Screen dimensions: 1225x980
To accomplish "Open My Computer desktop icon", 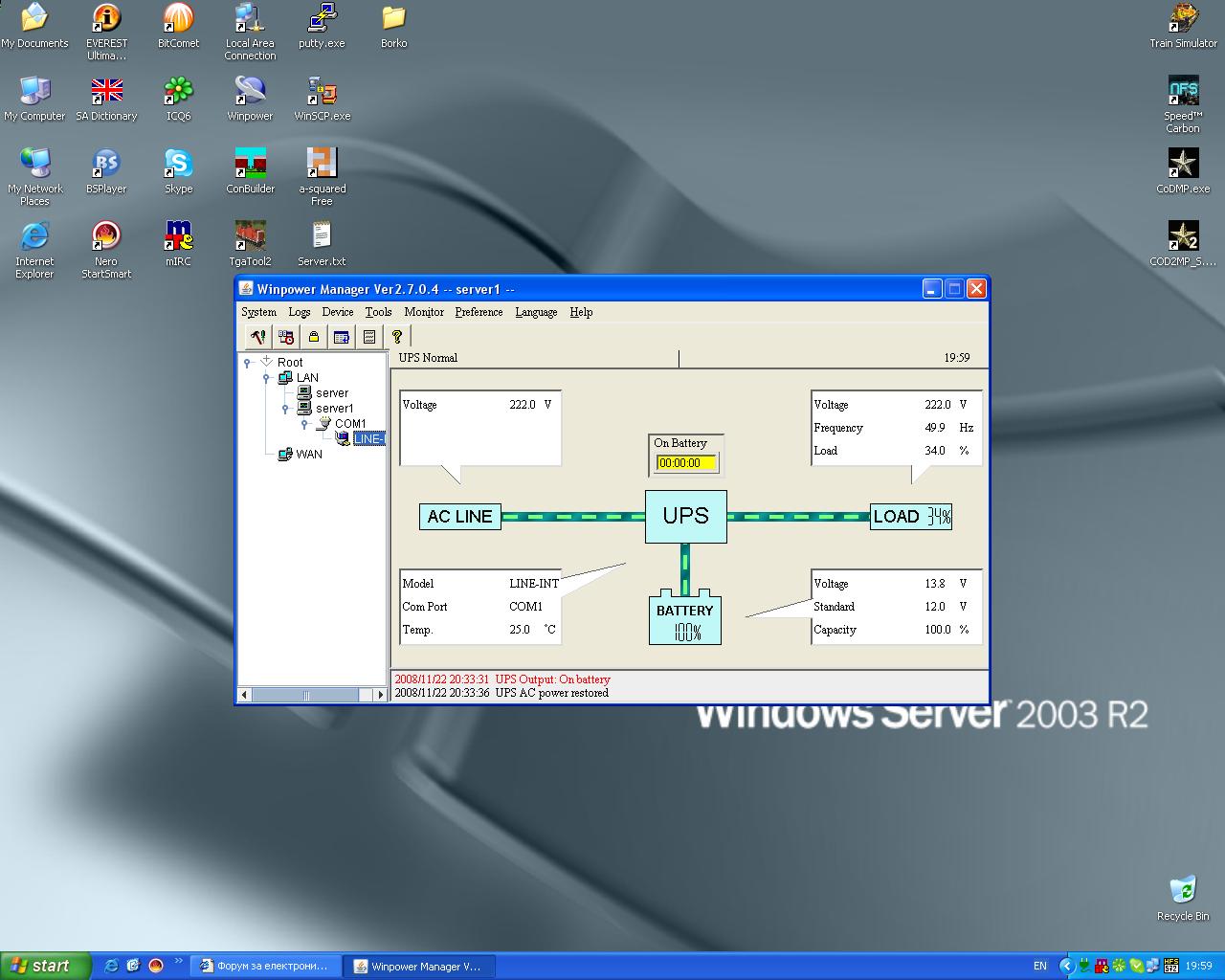I will point(34,100).
